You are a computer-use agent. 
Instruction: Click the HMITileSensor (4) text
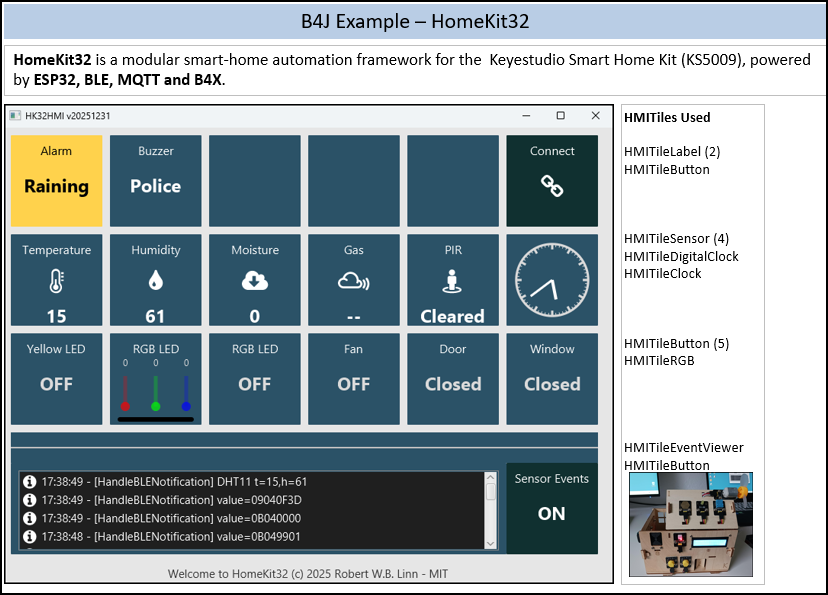(676, 239)
